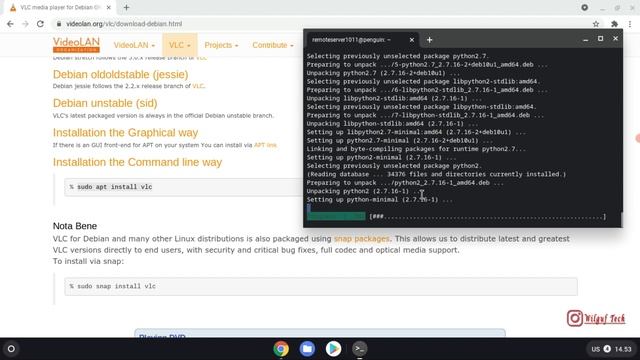Open the Chrome three-dot menu
This screenshot has height=360, width=640.
630,24
